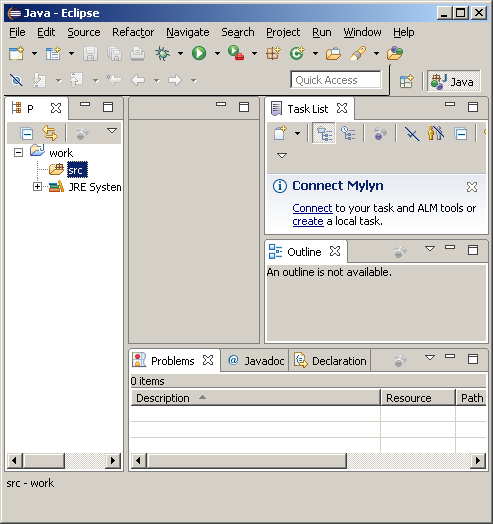Click the Quick Access search field

[x=336, y=80]
